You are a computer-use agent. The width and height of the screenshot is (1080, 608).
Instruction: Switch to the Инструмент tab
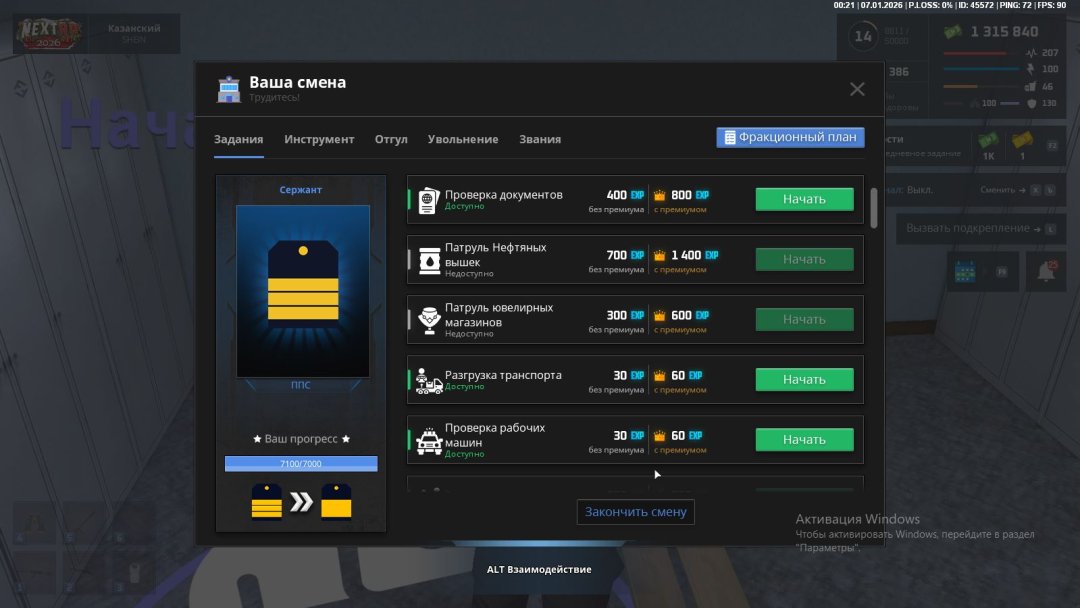319,139
